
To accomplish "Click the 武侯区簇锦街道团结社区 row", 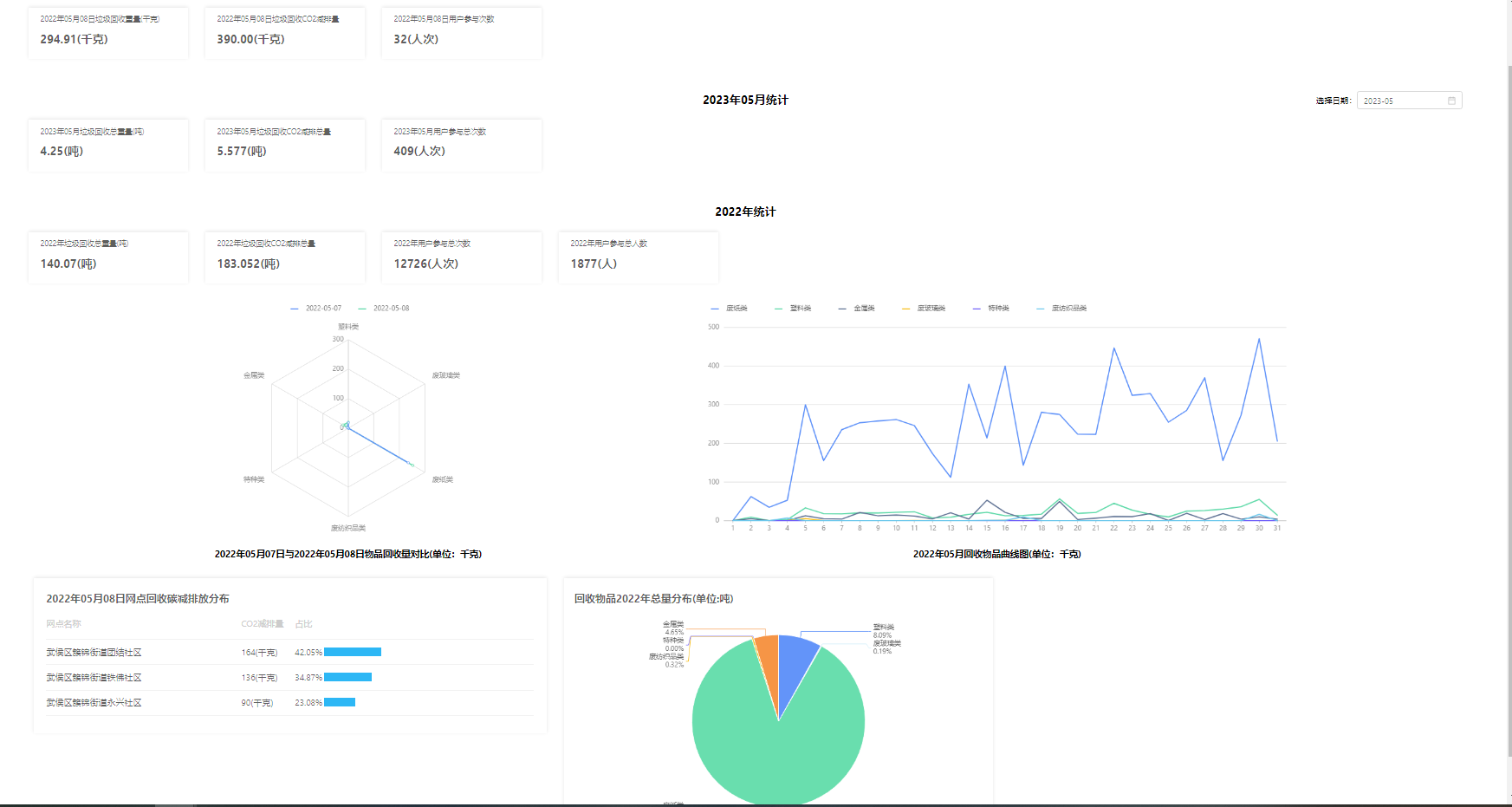I will [x=289, y=652].
